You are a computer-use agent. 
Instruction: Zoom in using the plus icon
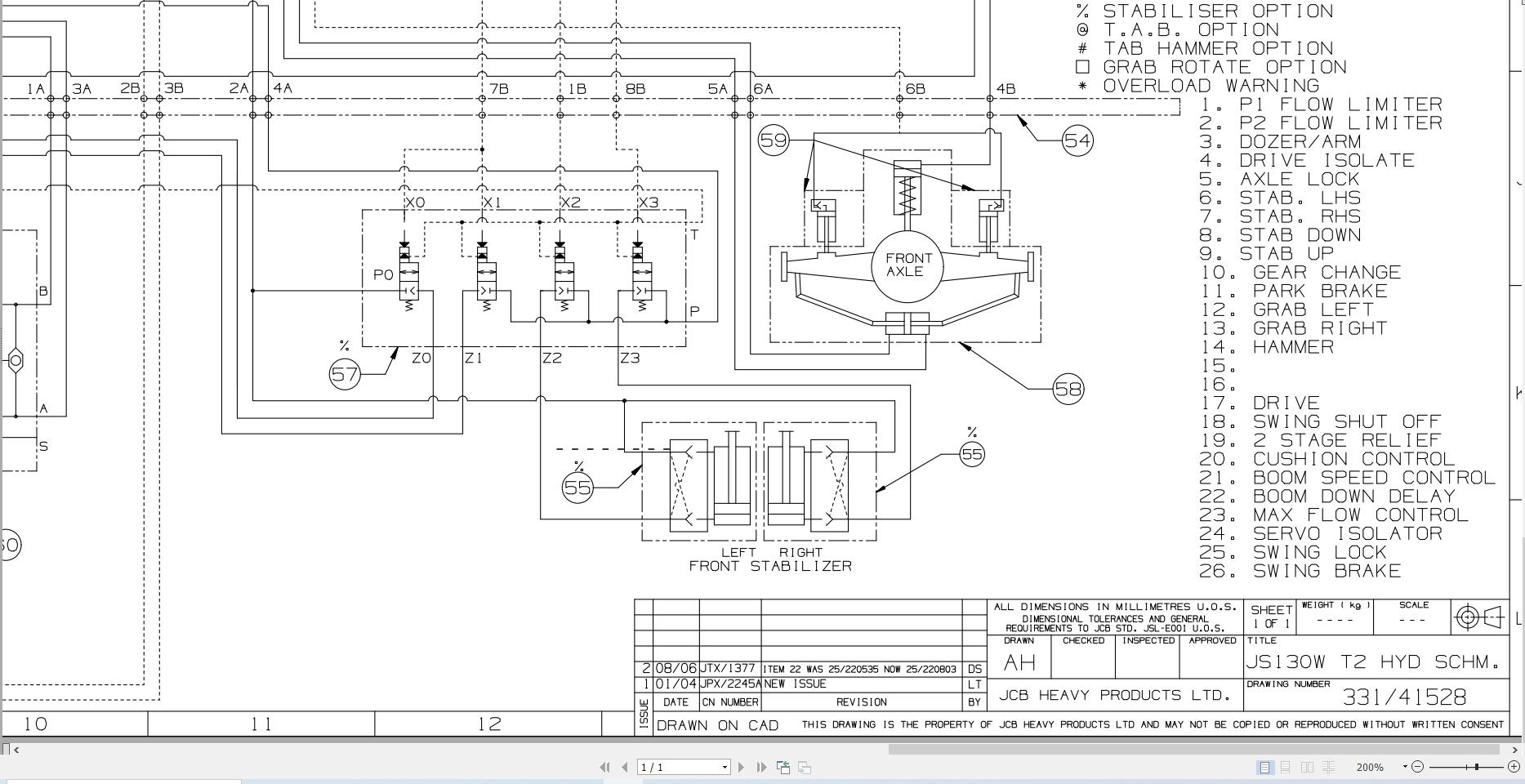coord(1513,767)
